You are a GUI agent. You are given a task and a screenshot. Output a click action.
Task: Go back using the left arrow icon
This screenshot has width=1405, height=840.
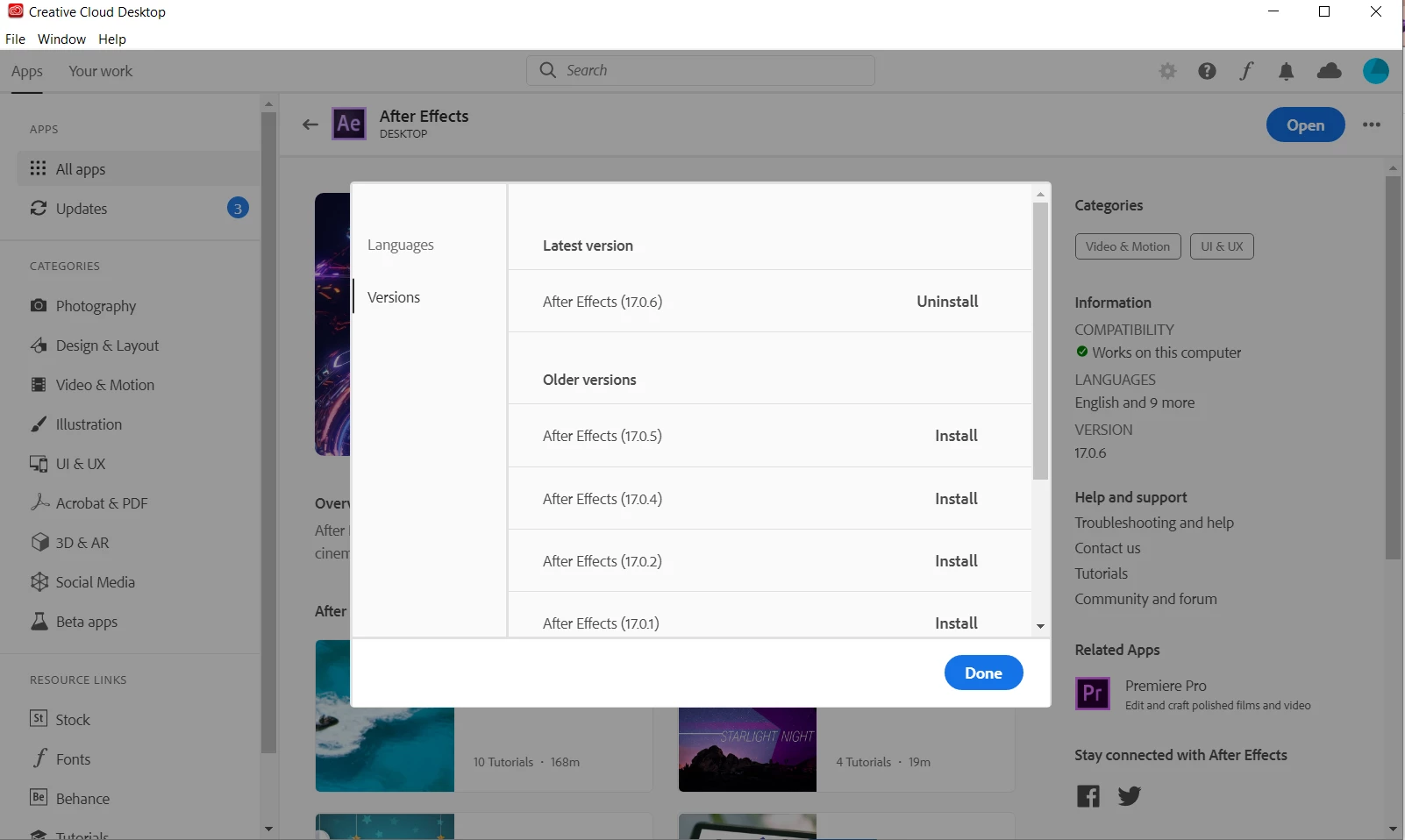[310, 125]
